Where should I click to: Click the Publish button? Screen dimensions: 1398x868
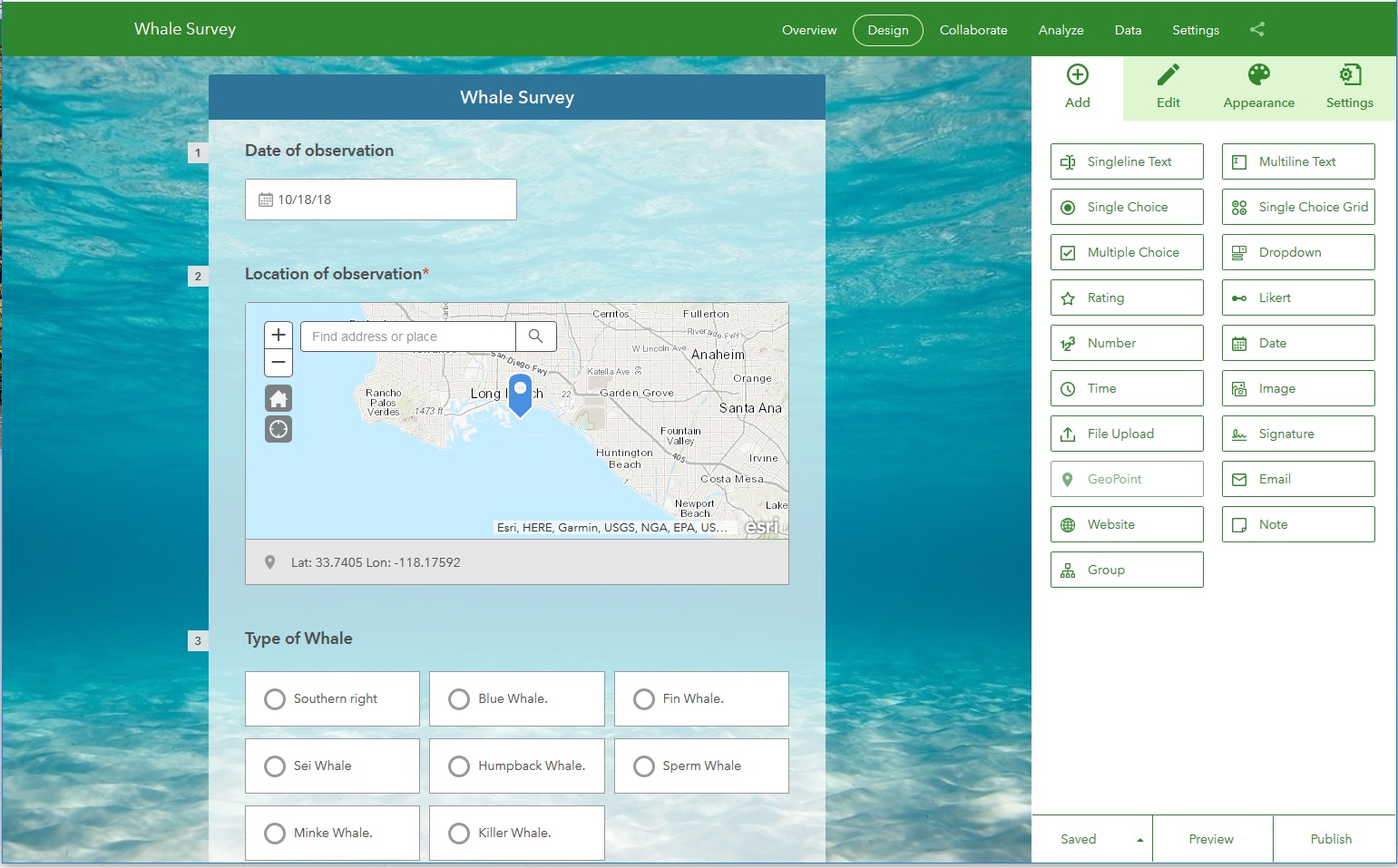[x=1331, y=839]
